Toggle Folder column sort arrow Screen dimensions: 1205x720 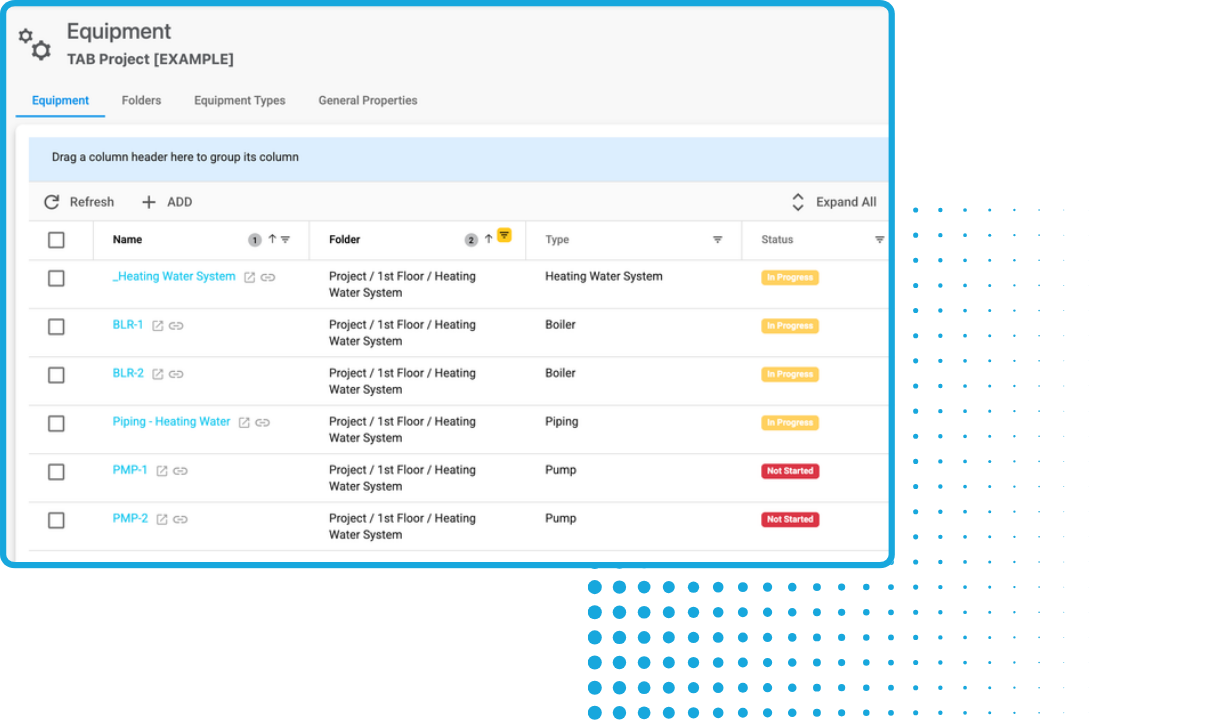coord(488,239)
